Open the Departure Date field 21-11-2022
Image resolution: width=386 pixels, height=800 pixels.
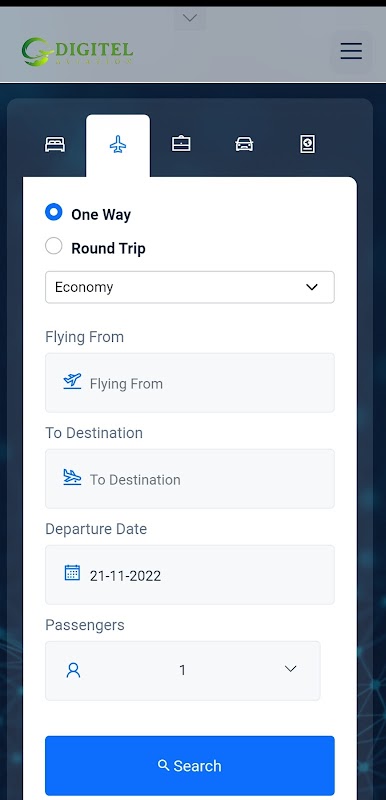pyautogui.click(x=190, y=574)
